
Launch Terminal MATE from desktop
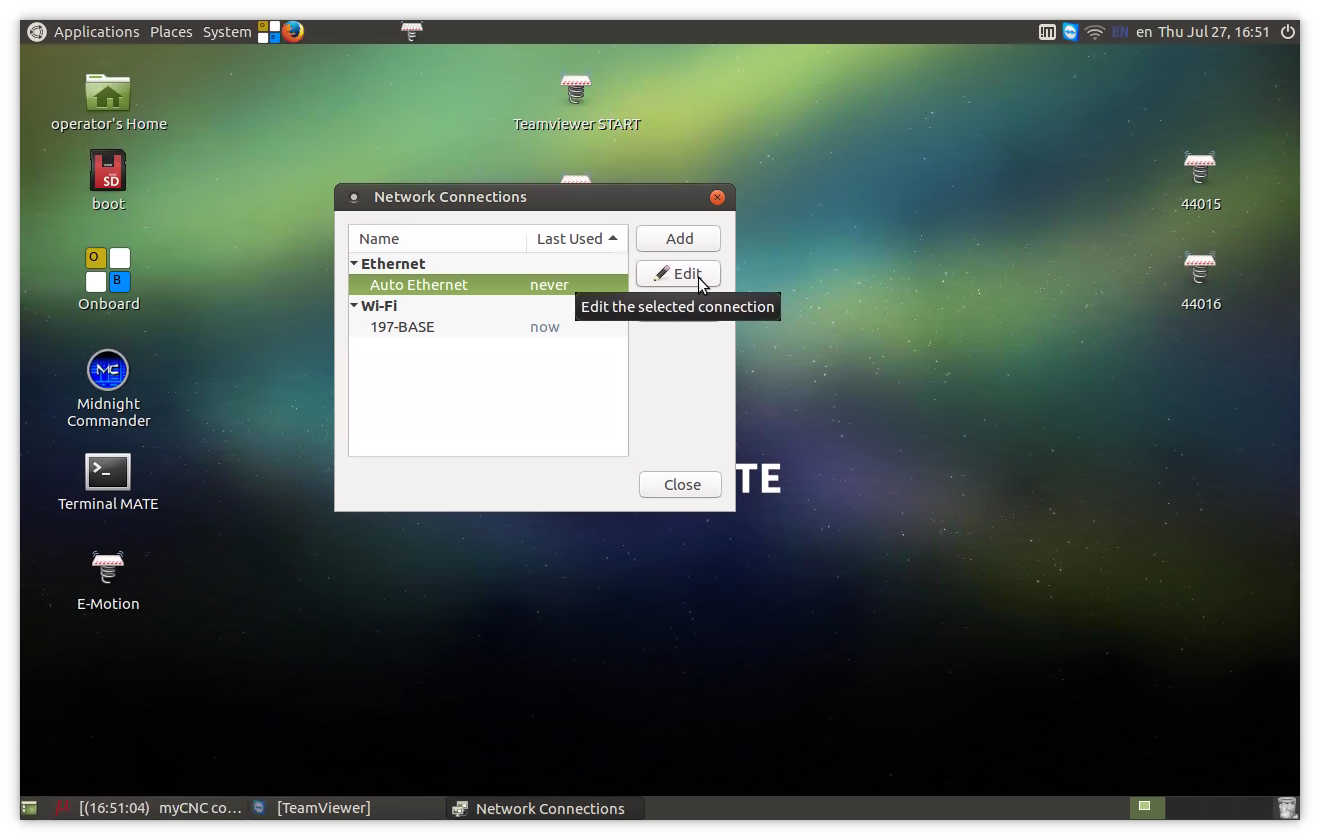[108, 471]
